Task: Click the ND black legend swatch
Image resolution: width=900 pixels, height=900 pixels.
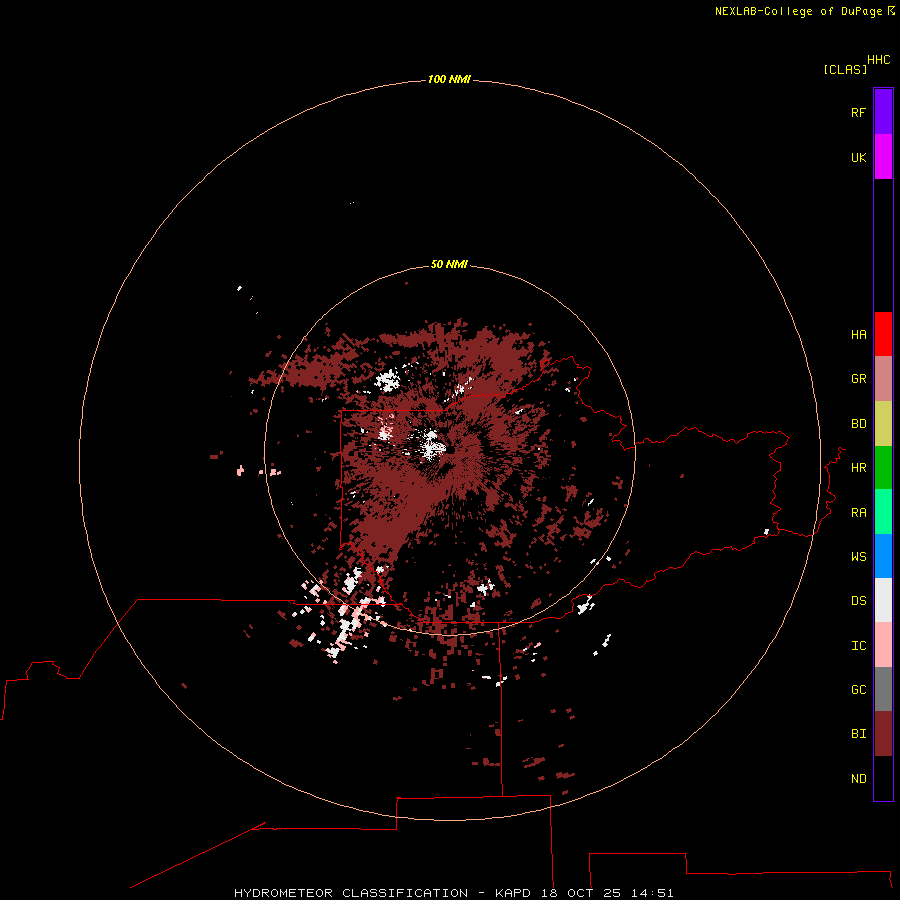Action: pos(883,778)
